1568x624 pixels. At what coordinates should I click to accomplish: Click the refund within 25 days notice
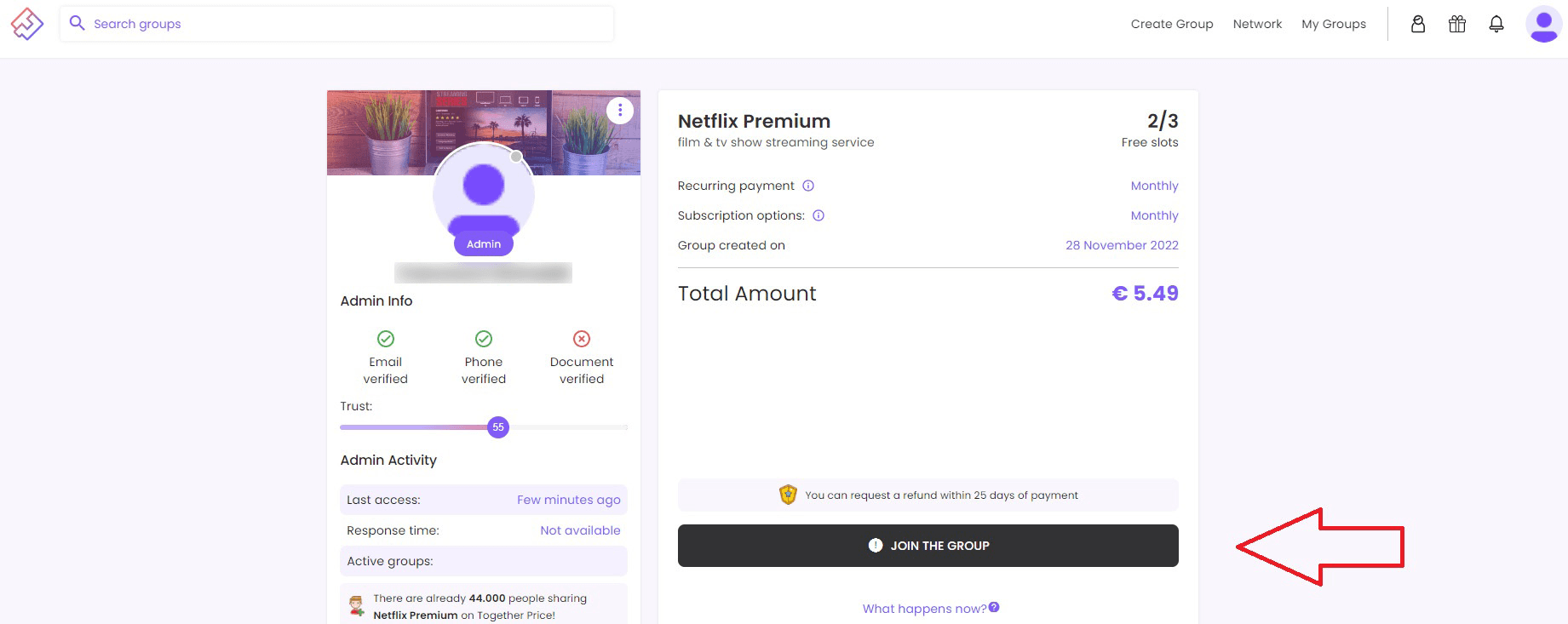pyautogui.click(x=928, y=495)
